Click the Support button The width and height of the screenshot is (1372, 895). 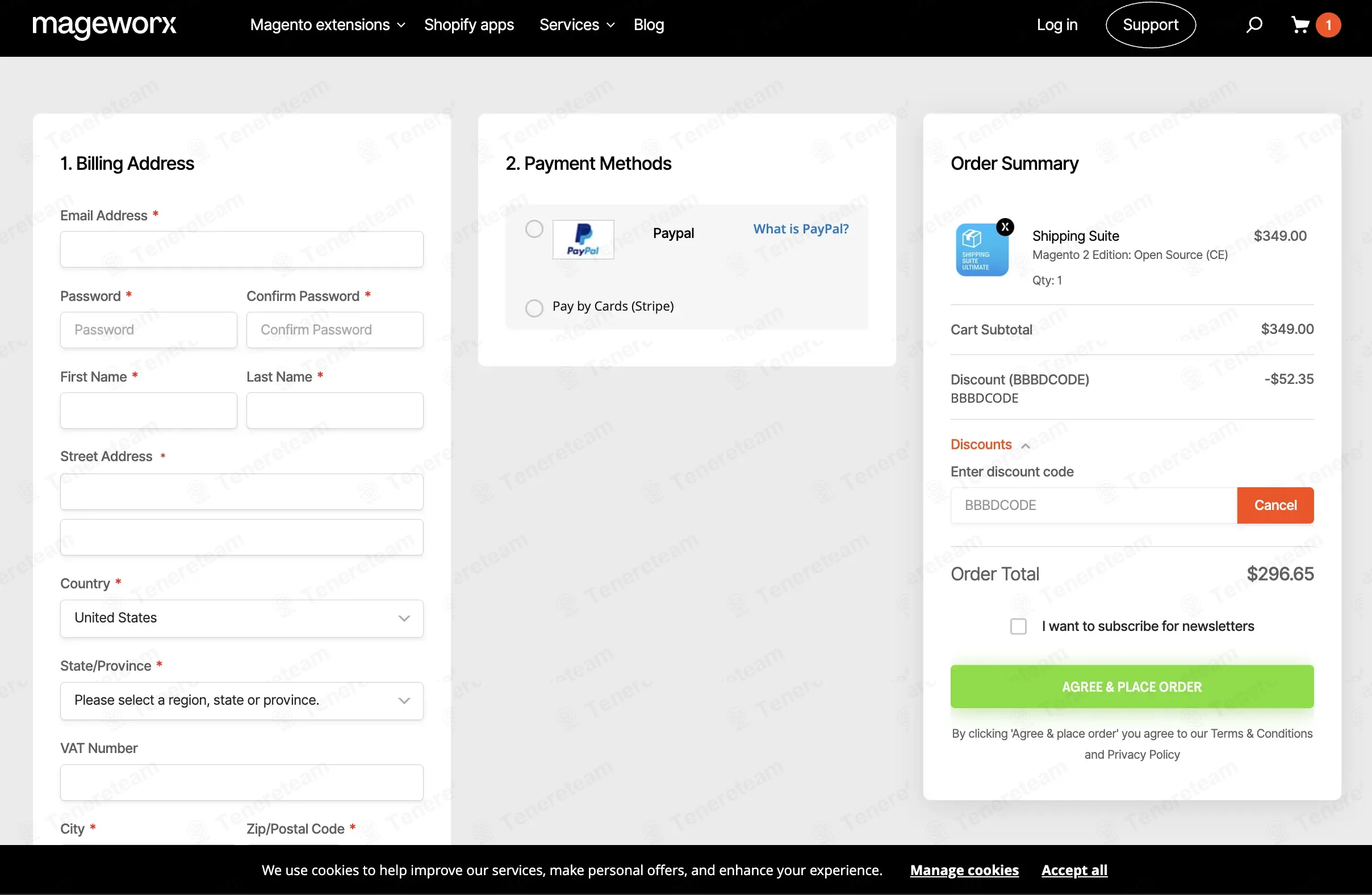pyautogui.click(x=1150, y=25)
